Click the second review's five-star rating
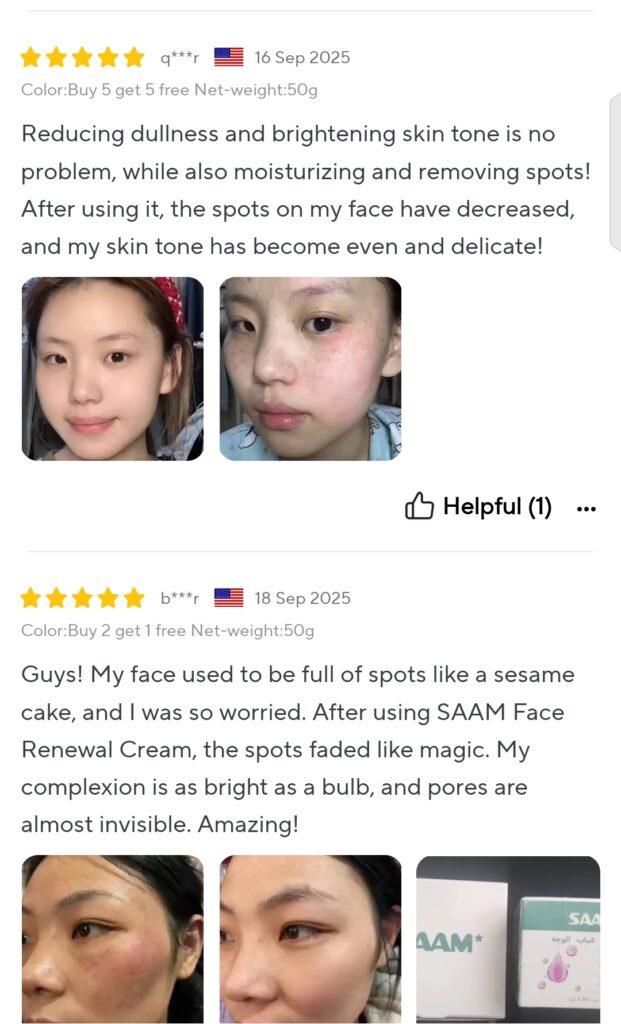621x1024 pixels. tap(82, 598)
